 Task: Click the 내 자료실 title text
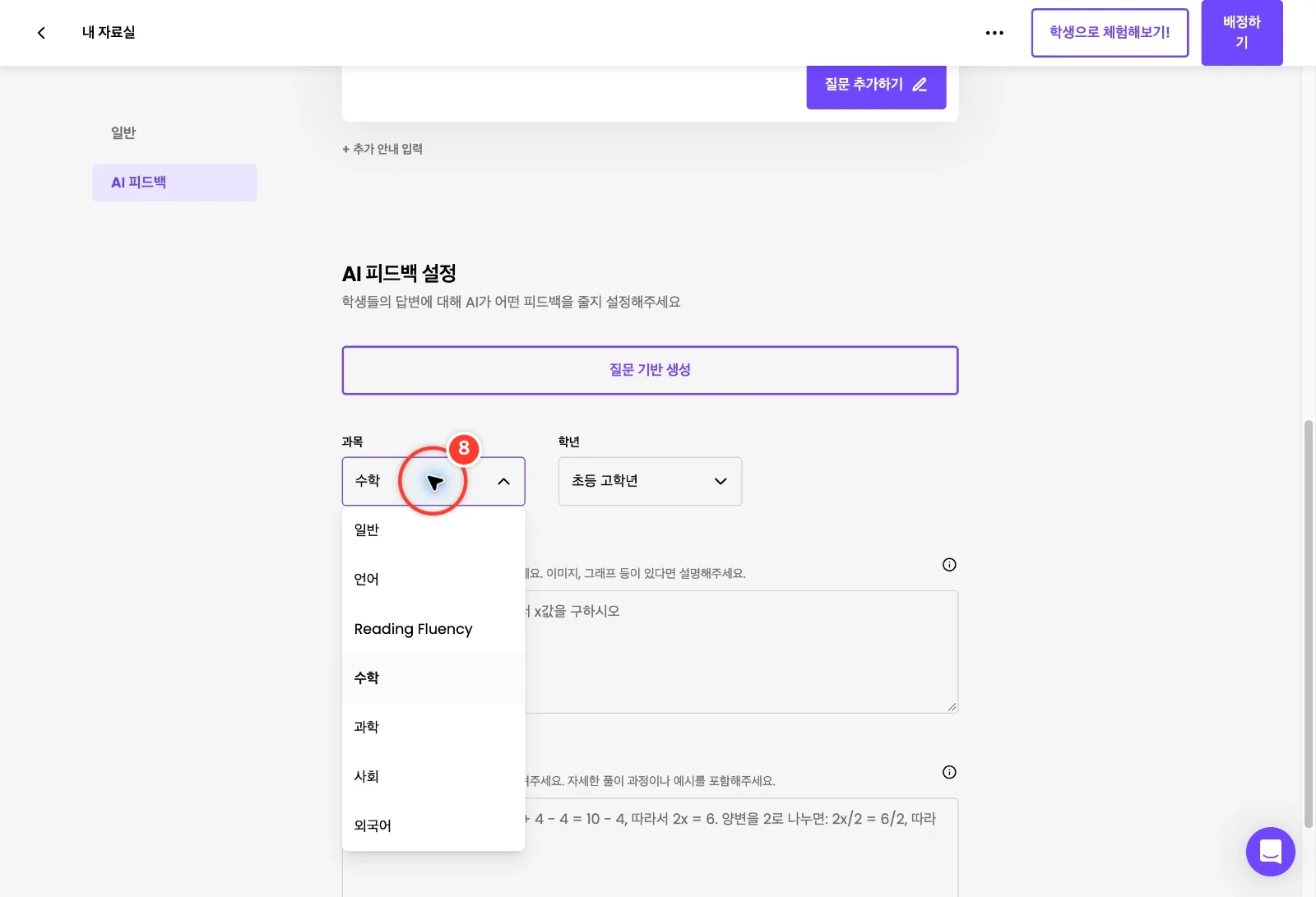109,33
